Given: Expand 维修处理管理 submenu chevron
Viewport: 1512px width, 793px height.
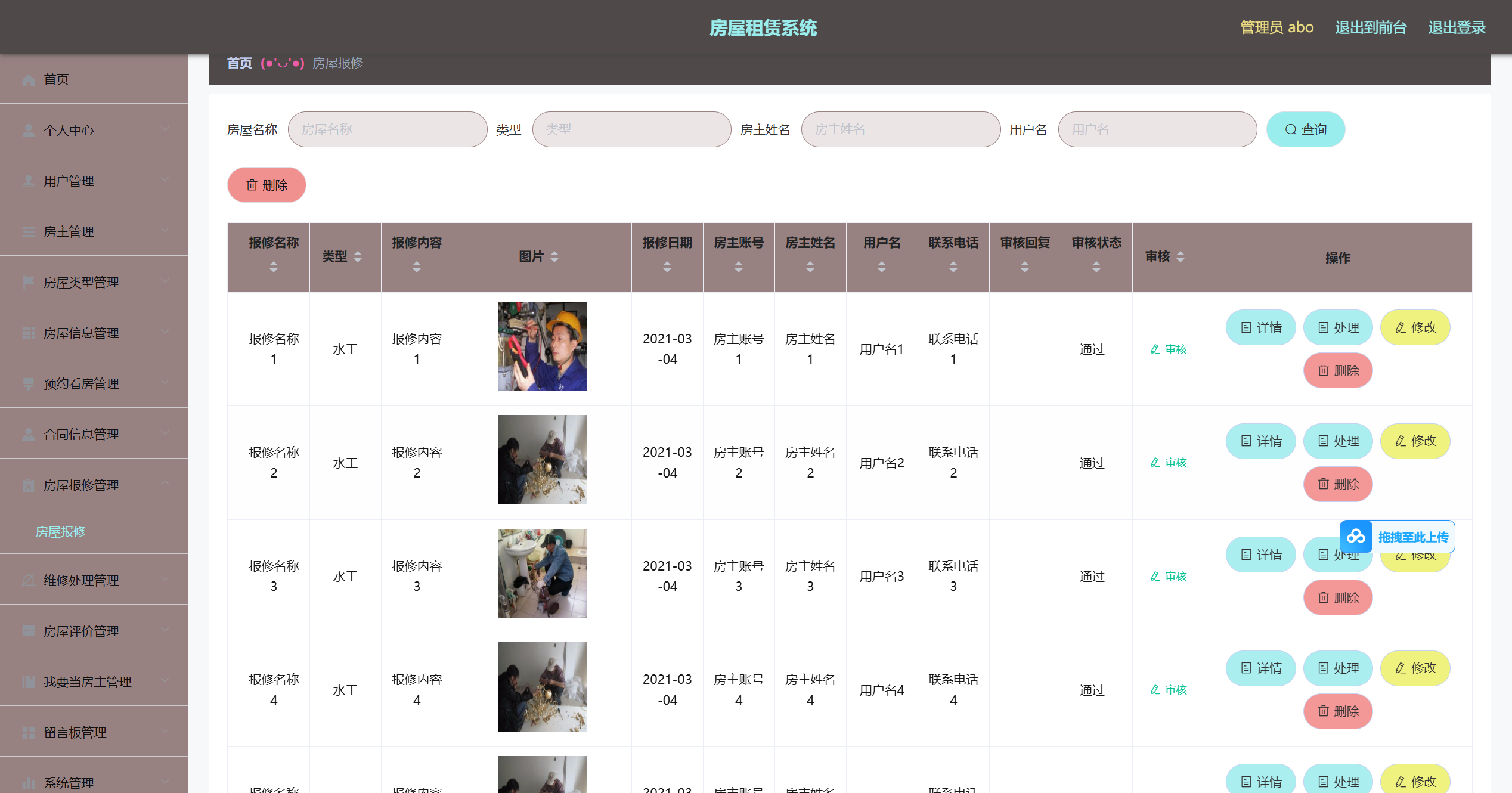Looking at the screenshot, I should 165,579.
